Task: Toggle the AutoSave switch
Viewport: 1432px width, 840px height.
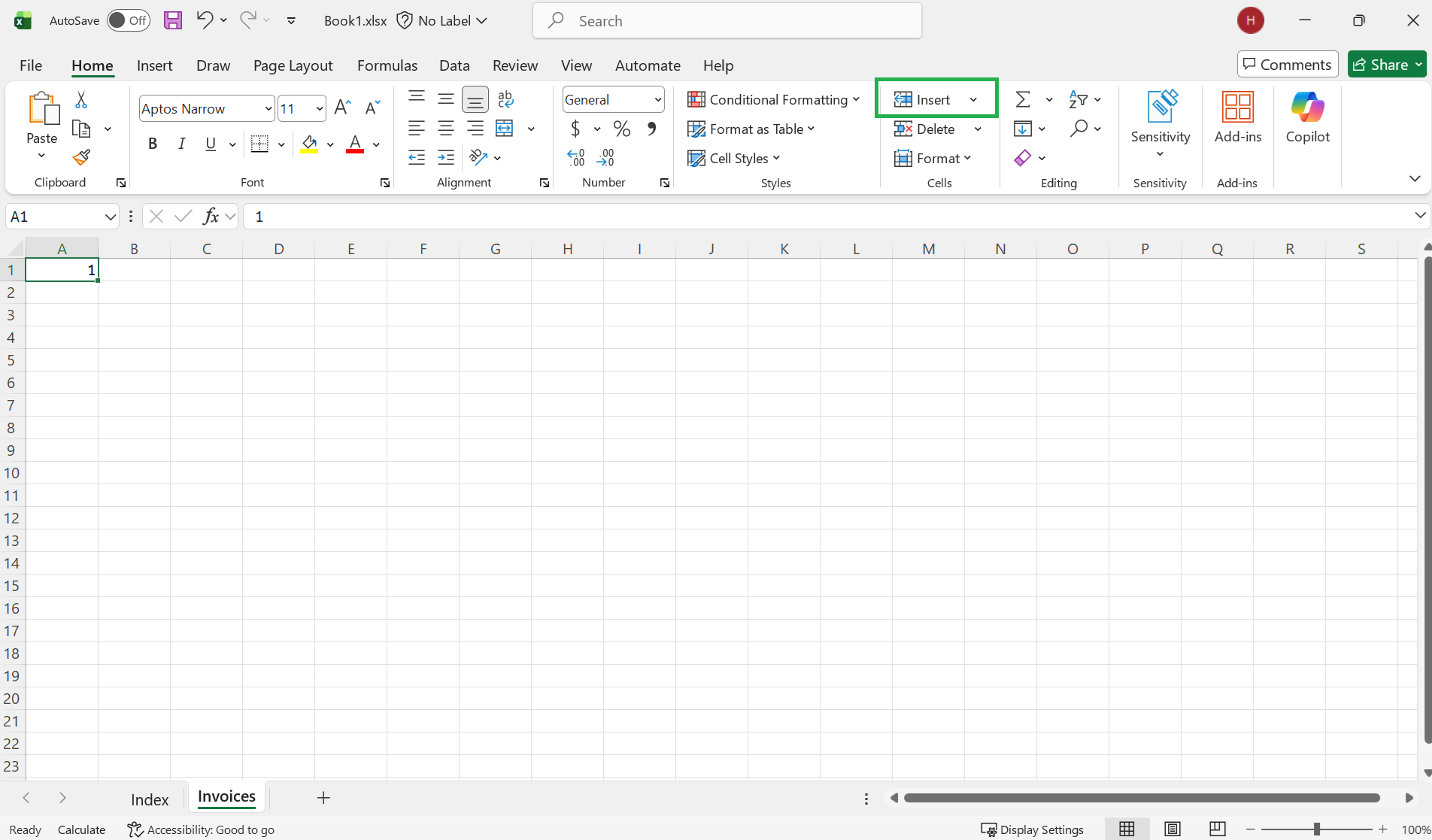Action: click(129, 20)
